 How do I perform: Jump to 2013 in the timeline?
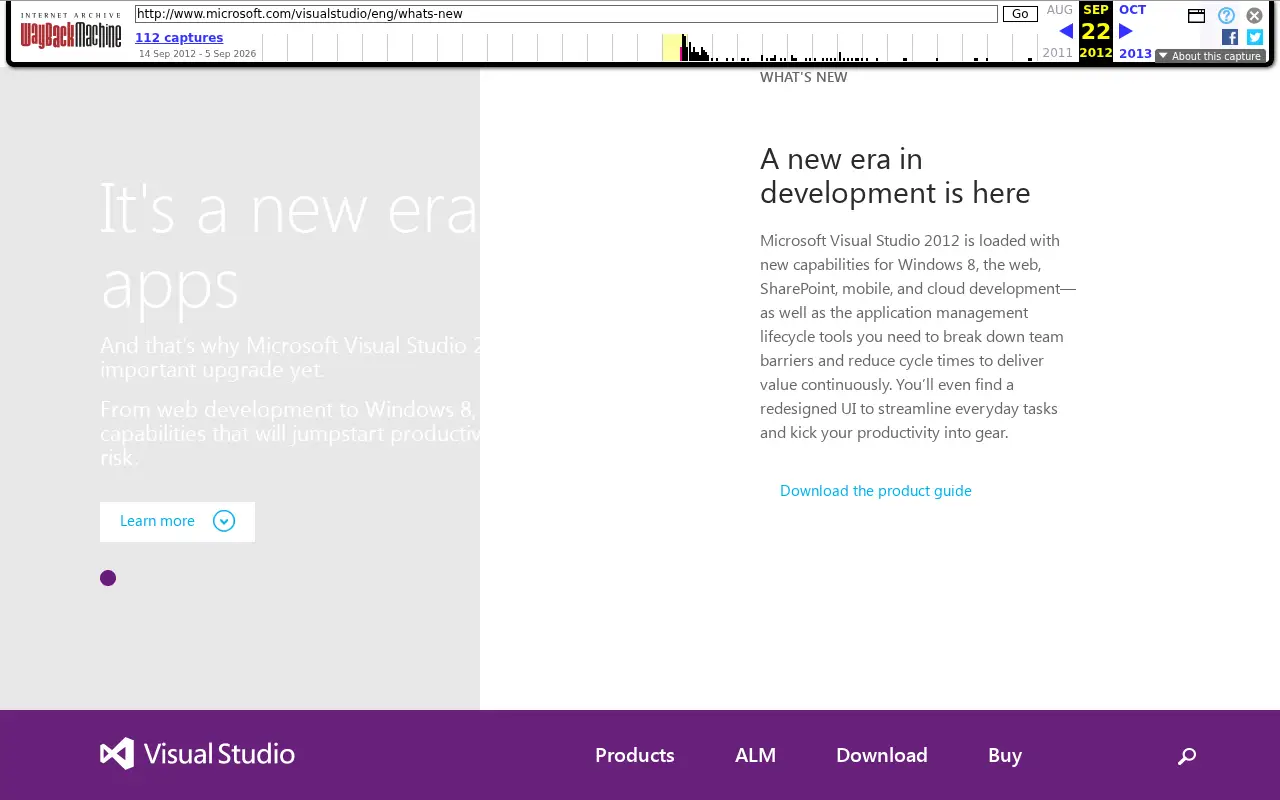(x=1135, y=54)
